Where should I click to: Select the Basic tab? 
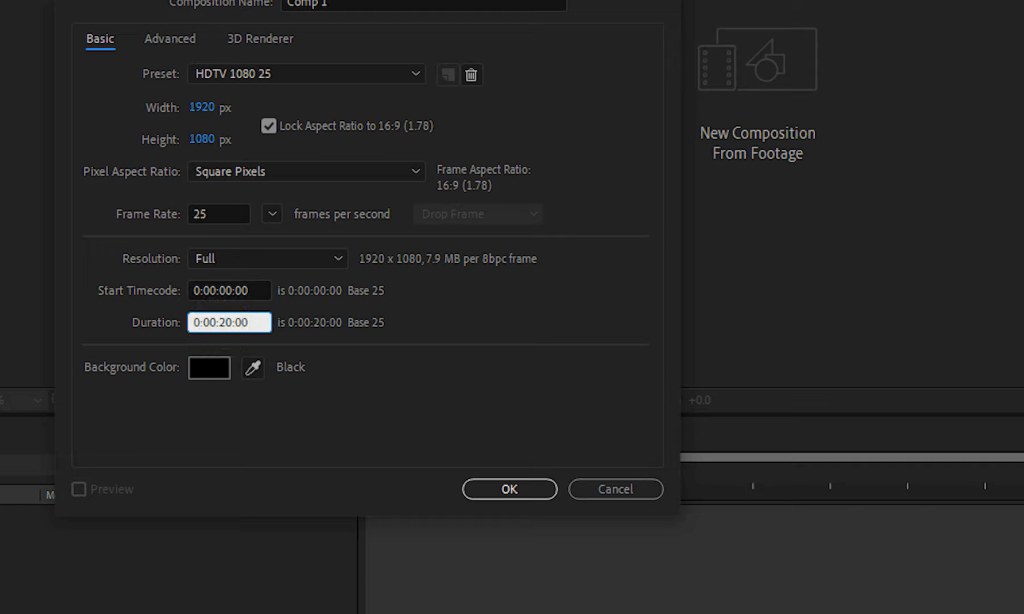pos(99,38)
